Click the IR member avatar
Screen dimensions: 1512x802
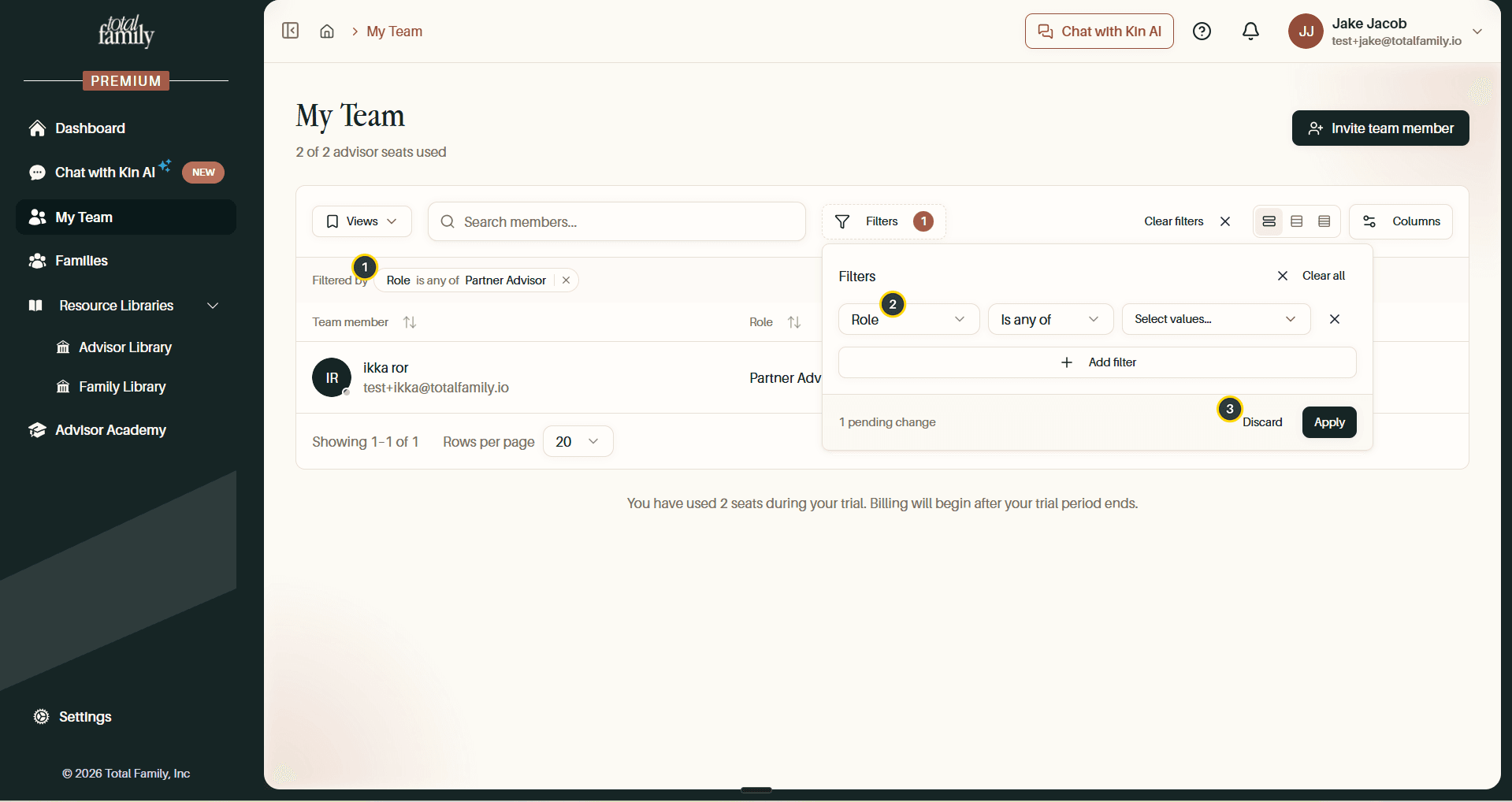(x=332, y=378)
